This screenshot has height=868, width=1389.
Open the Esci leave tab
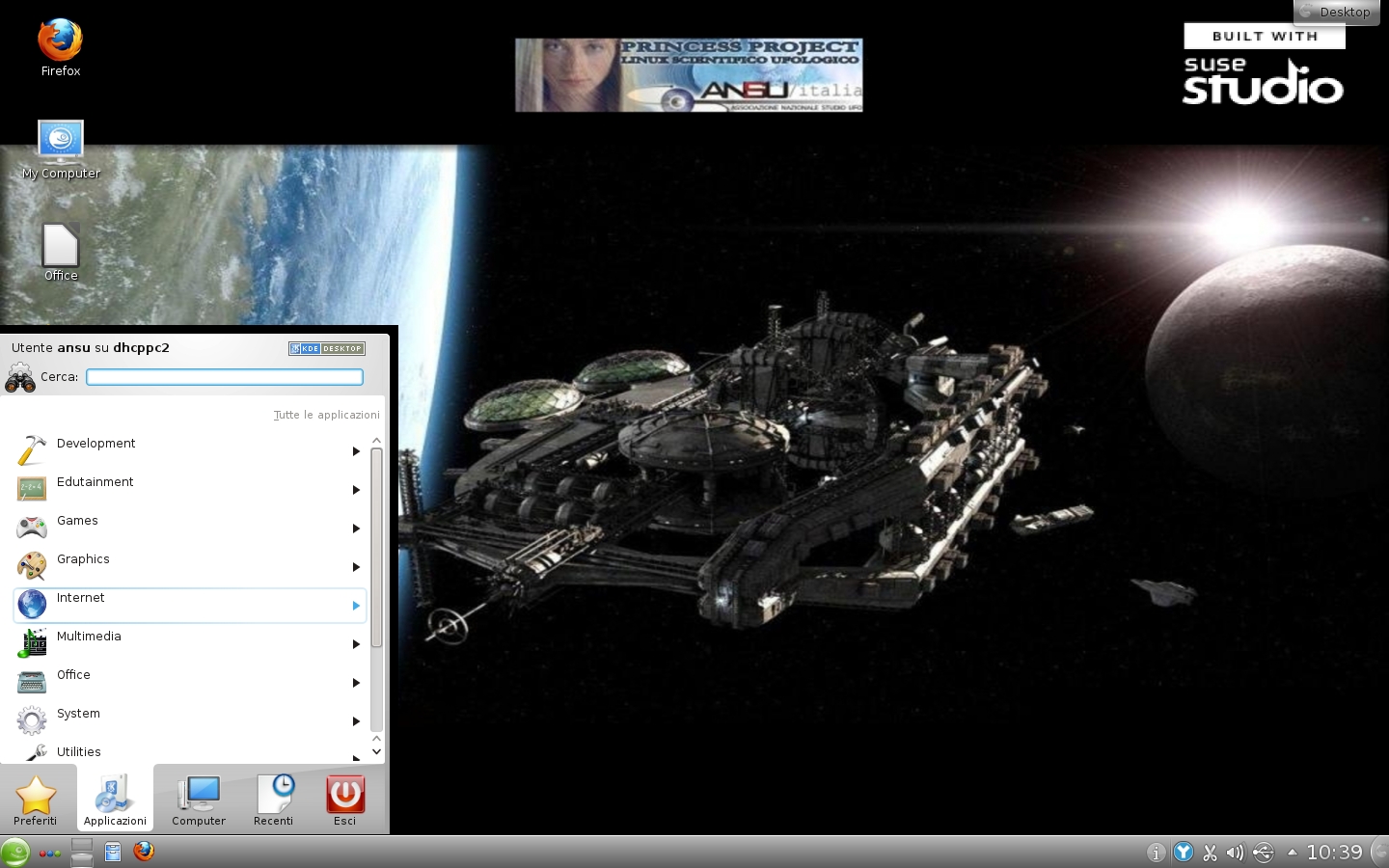pos(344,799)
